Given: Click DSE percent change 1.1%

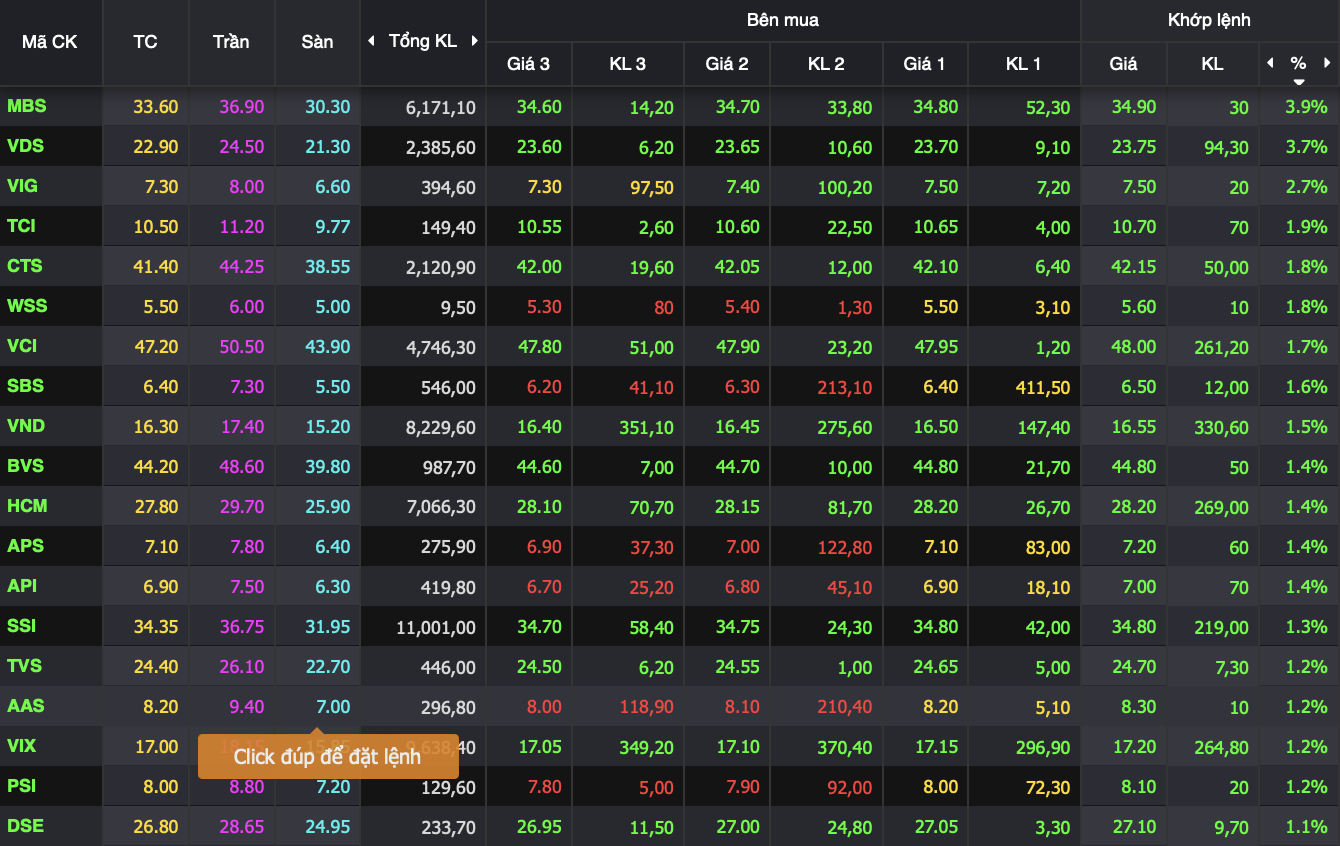Looking at the screenshot, I should click(1307, 827).
